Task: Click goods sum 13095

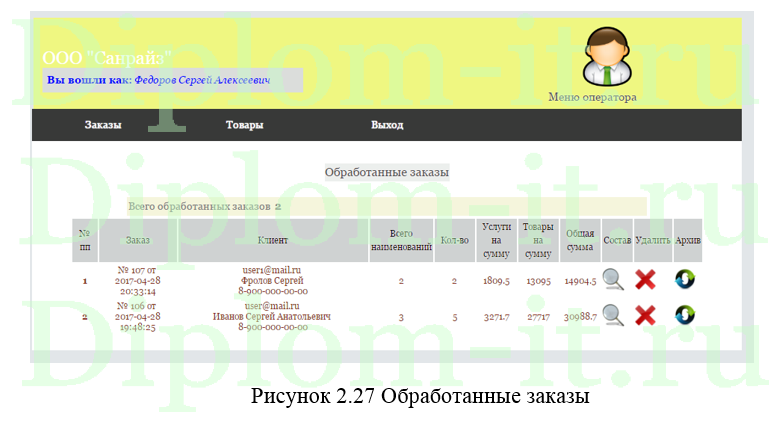Action: pos(538,281)
